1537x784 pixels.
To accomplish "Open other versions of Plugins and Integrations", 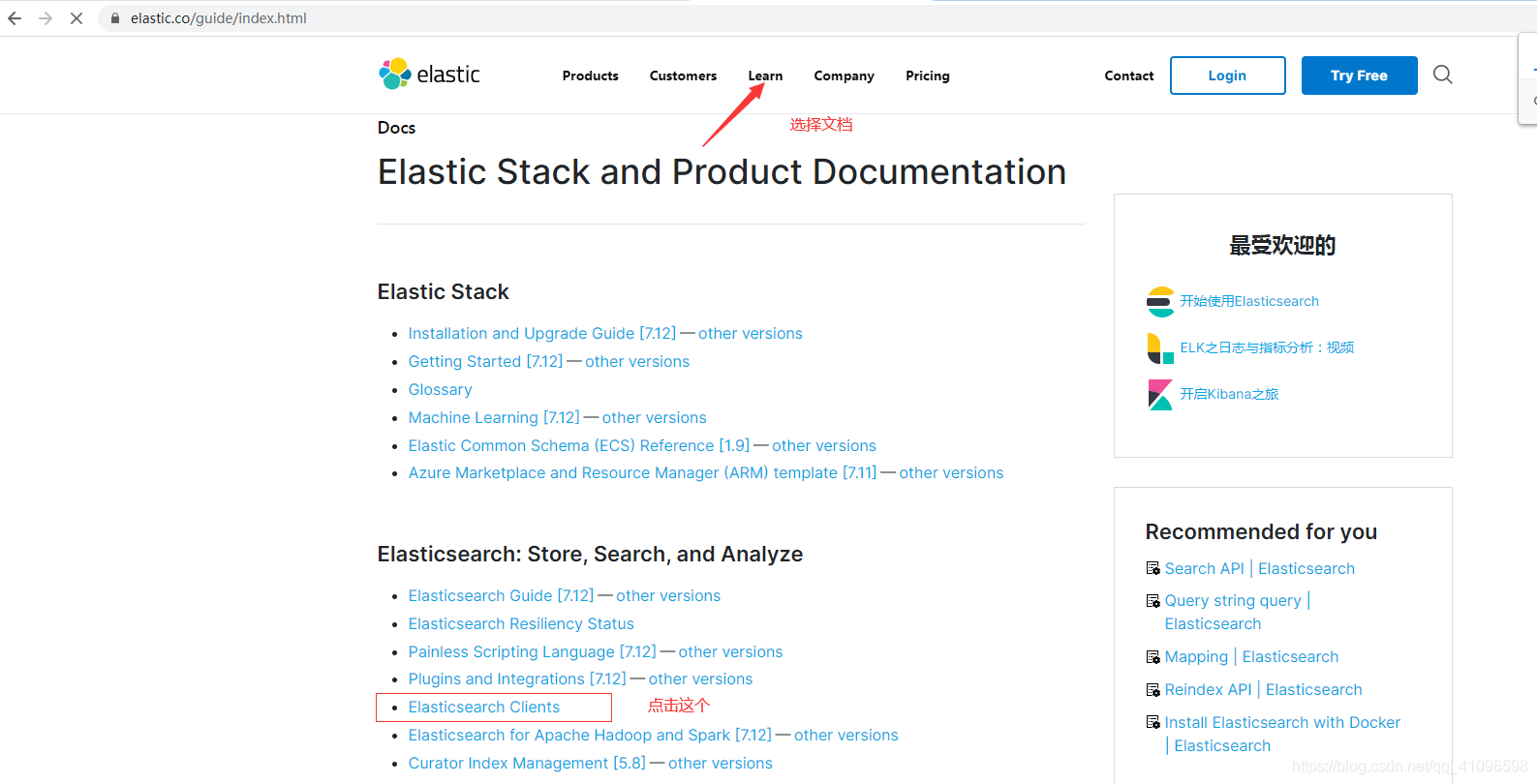I will (x=700, y=678).
